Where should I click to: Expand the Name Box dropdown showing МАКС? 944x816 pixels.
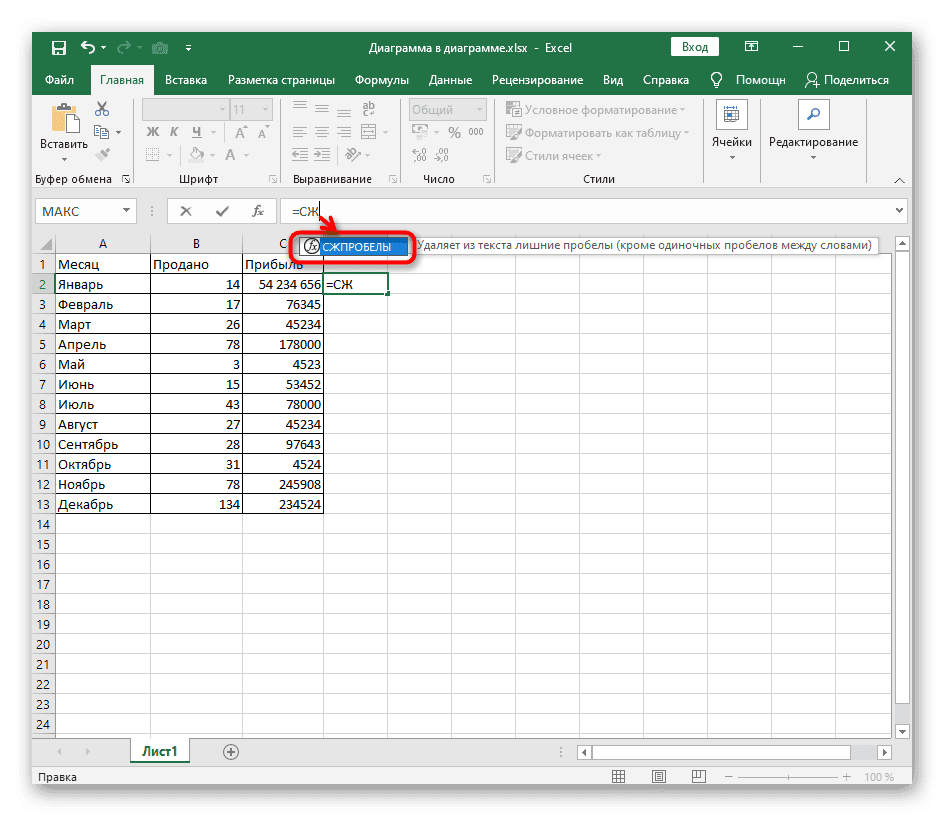(x=126, y=211)
